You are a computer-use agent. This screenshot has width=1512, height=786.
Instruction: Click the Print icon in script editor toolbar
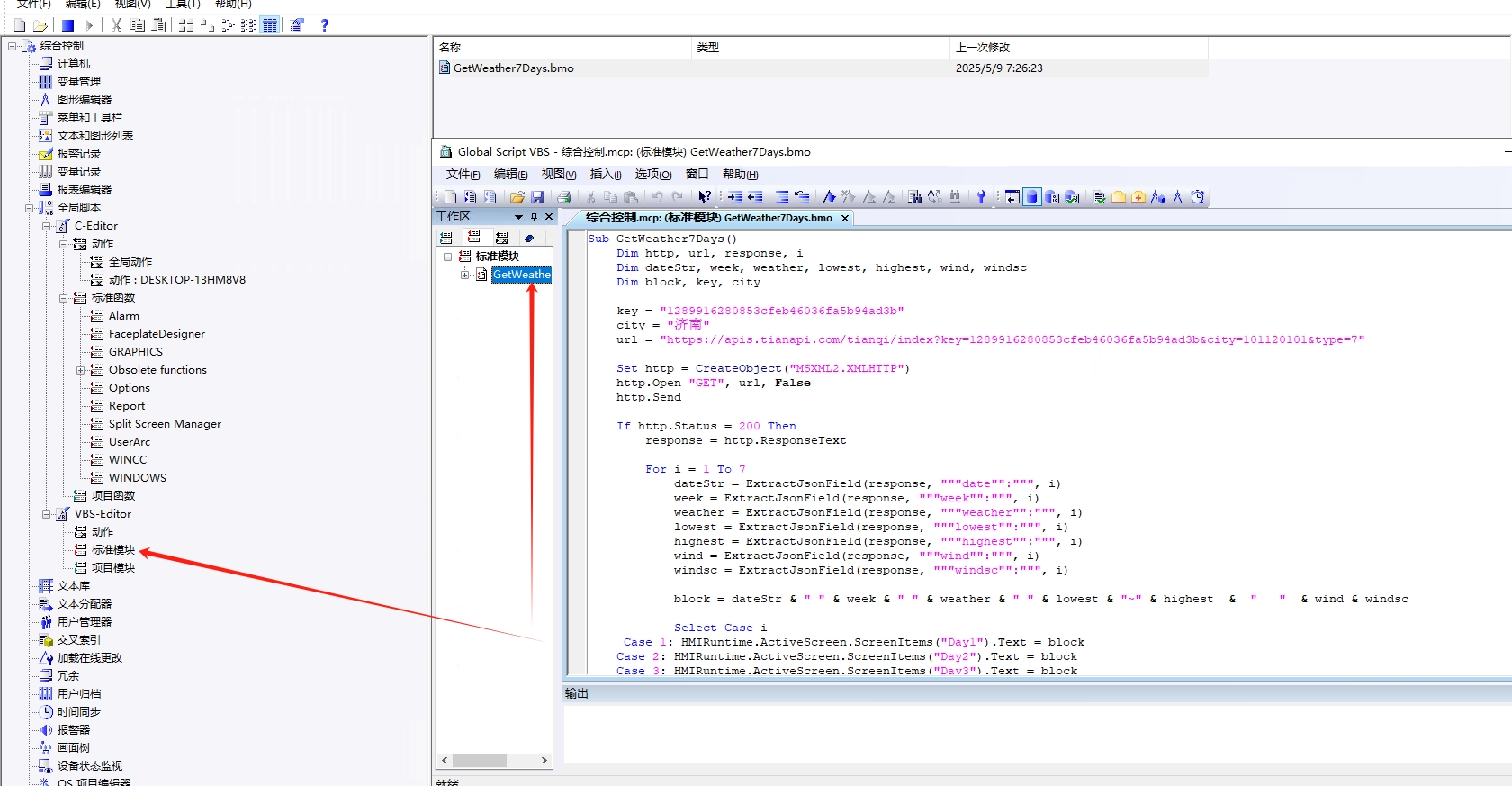[x=563, y=197]
